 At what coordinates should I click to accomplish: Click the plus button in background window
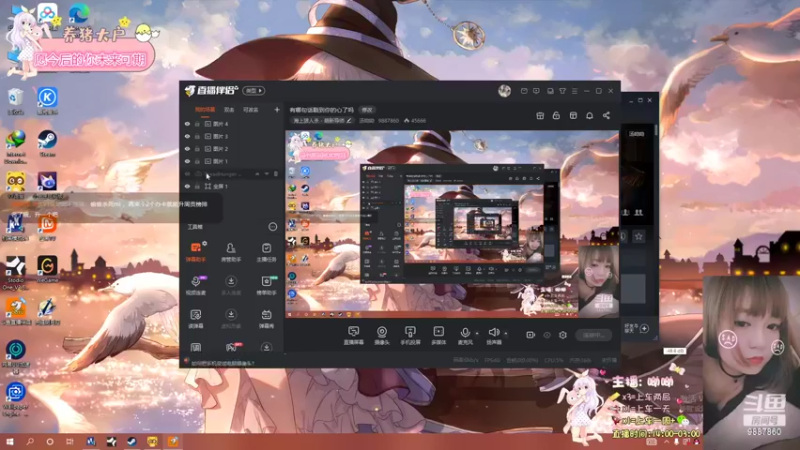click(x=644, y=329)
